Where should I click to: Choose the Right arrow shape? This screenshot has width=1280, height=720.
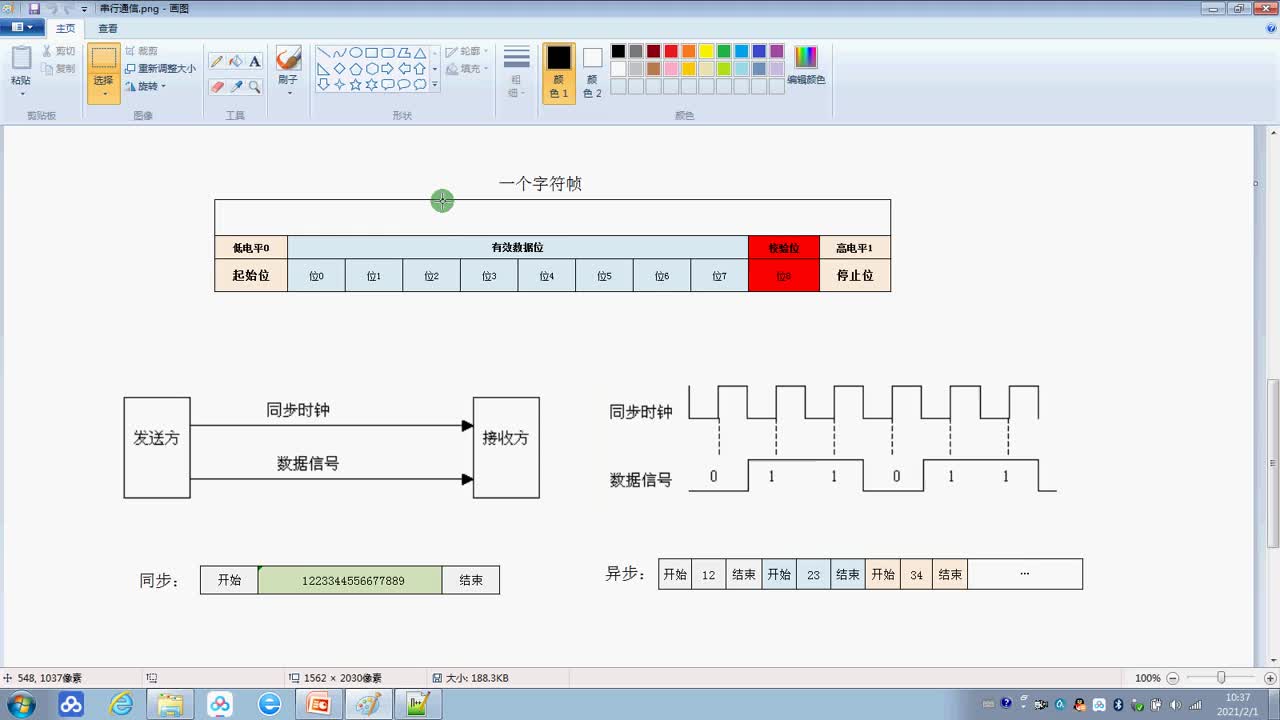(x=387, y=69)
